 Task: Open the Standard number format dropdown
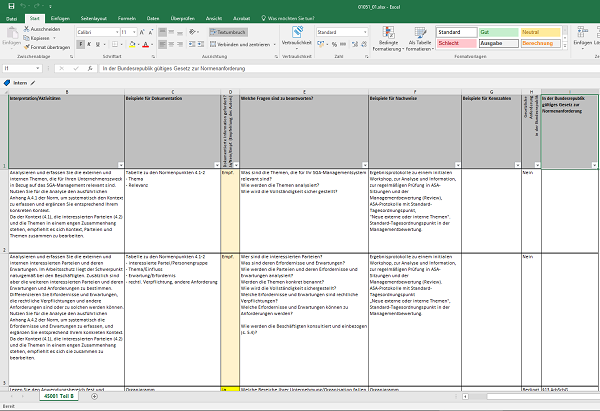[x=341, y=32]
